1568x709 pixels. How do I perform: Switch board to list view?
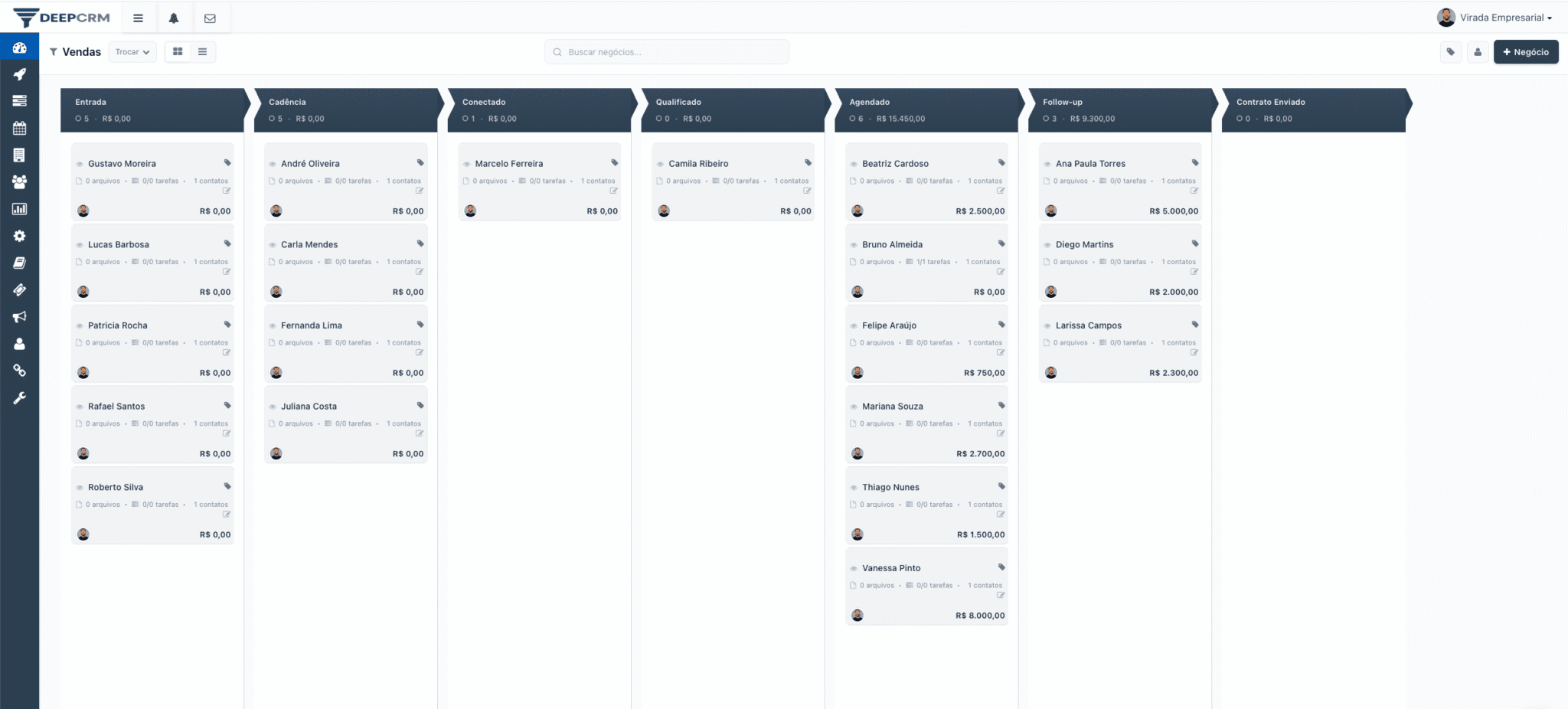pyautogui.click(x=202, y=51)
